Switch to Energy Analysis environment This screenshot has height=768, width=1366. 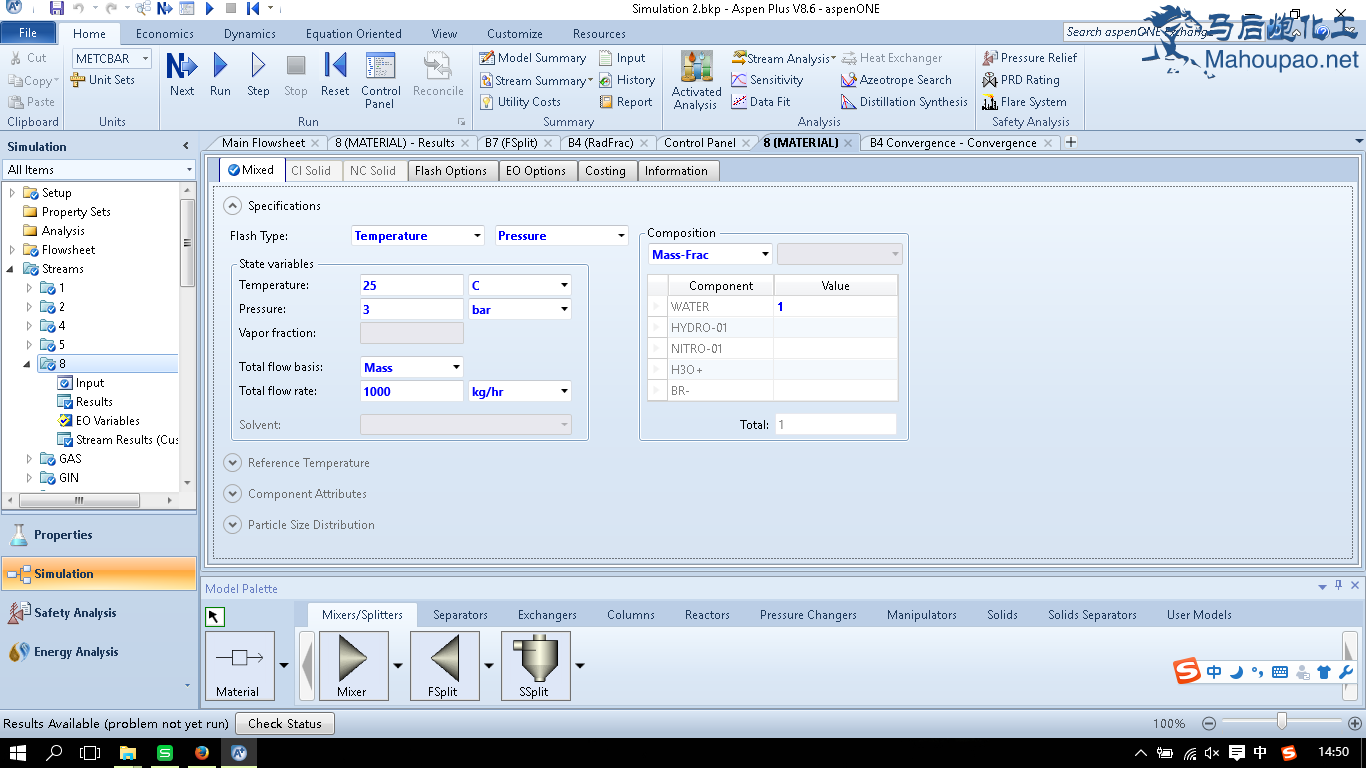[99, 652]
